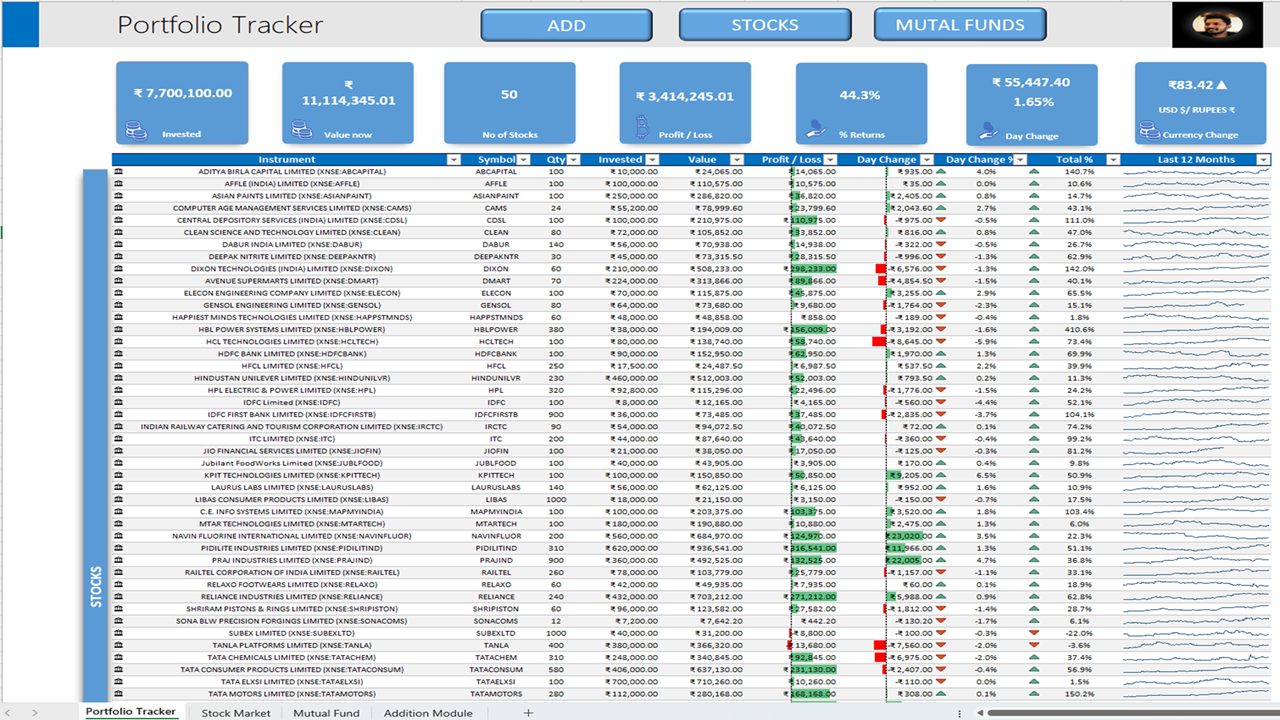The height and width of the screenshot is (720, 1280).
Task: Click the -5.9% day change for HCLTECH
Action: [x=985, y=342]
